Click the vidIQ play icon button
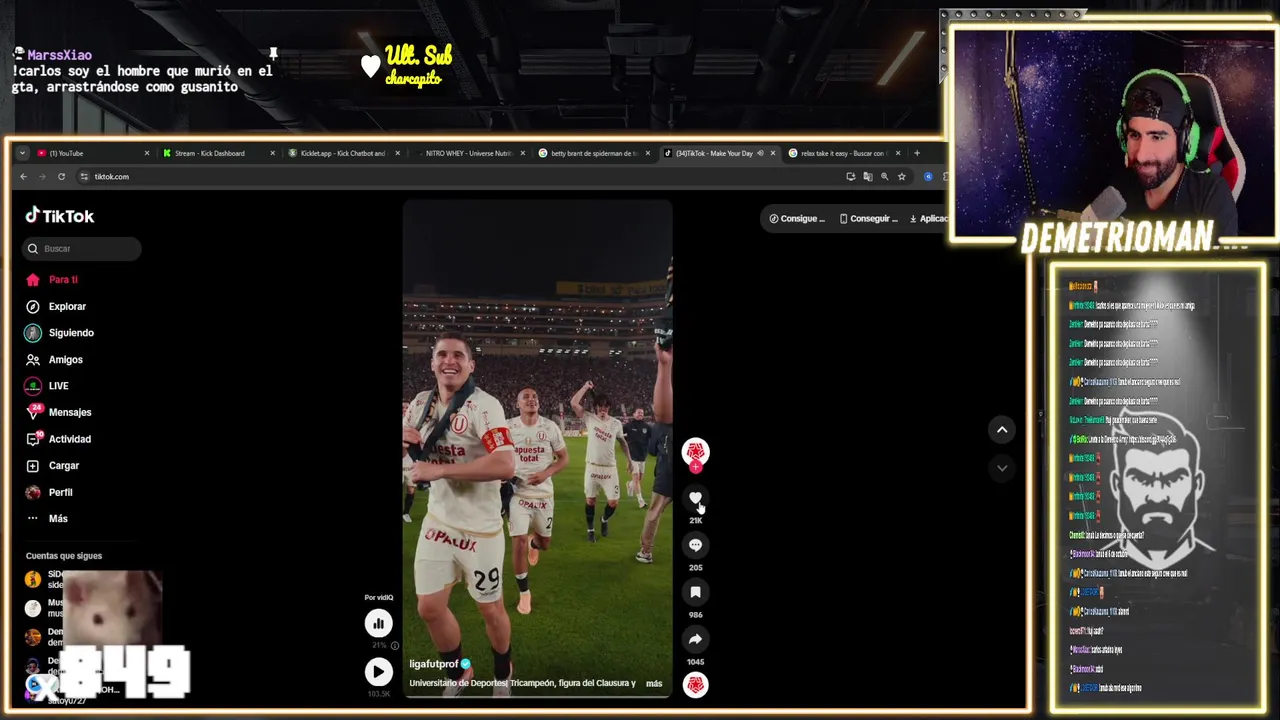The height and width of the screenshot is (720, 1280). click(378, 672)
